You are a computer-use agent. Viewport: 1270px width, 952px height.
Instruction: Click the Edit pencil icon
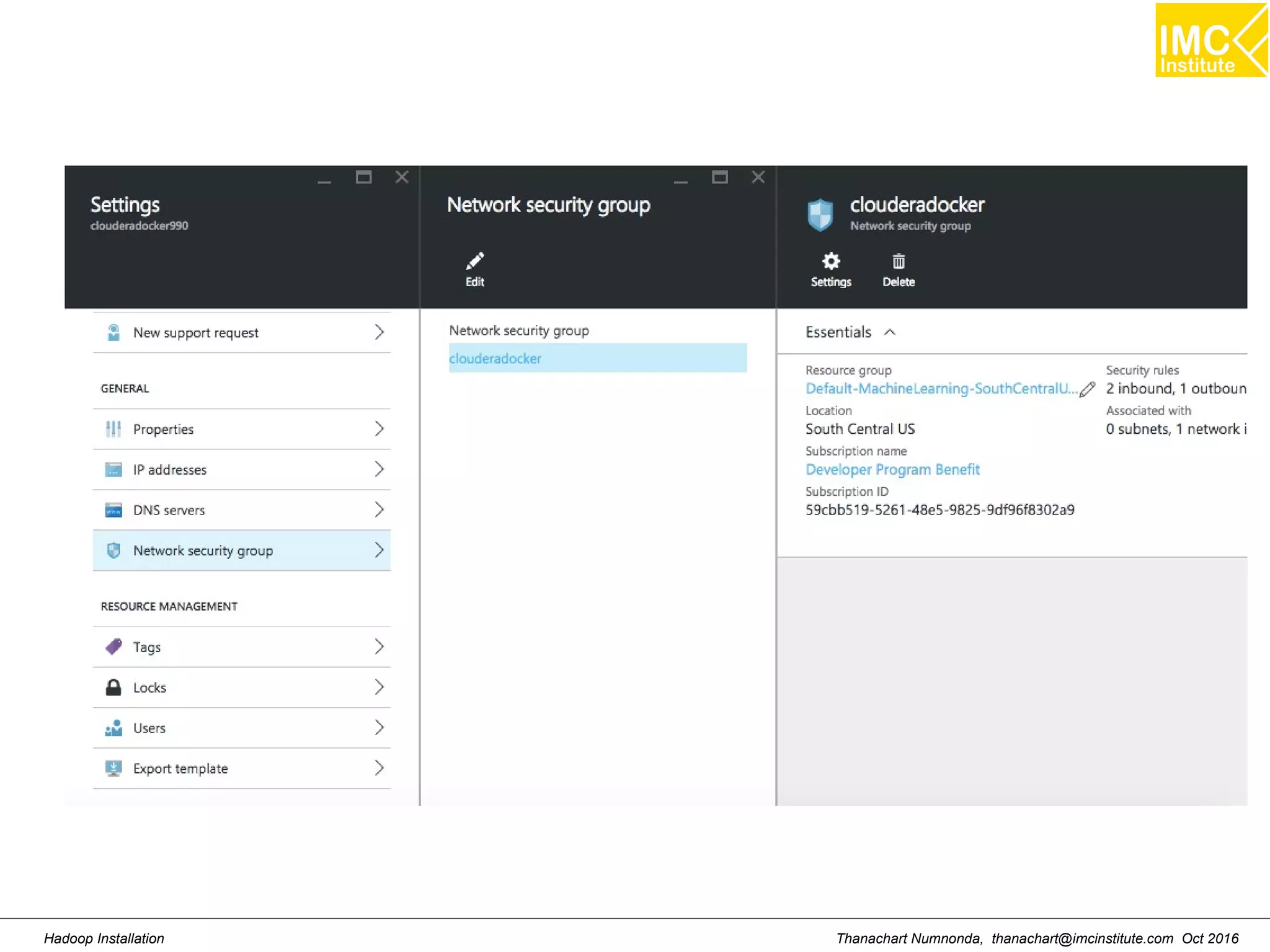click(475, 261)
